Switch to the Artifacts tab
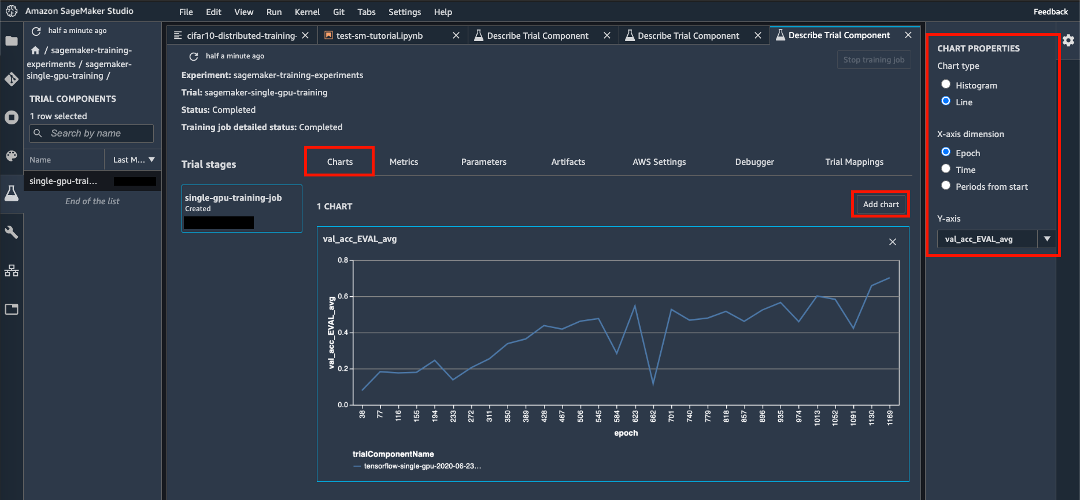Screen dimensions: 1080x500 (568, 162)
